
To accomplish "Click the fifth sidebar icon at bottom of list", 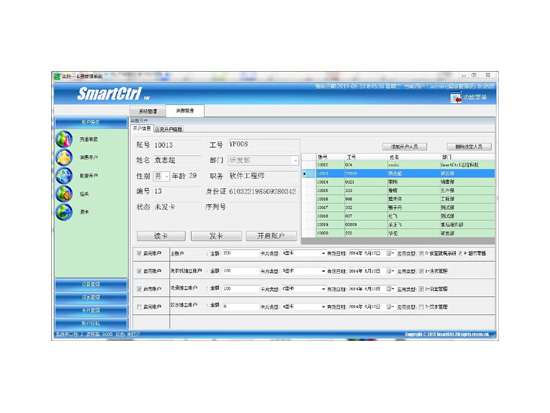I will (64, 212).
